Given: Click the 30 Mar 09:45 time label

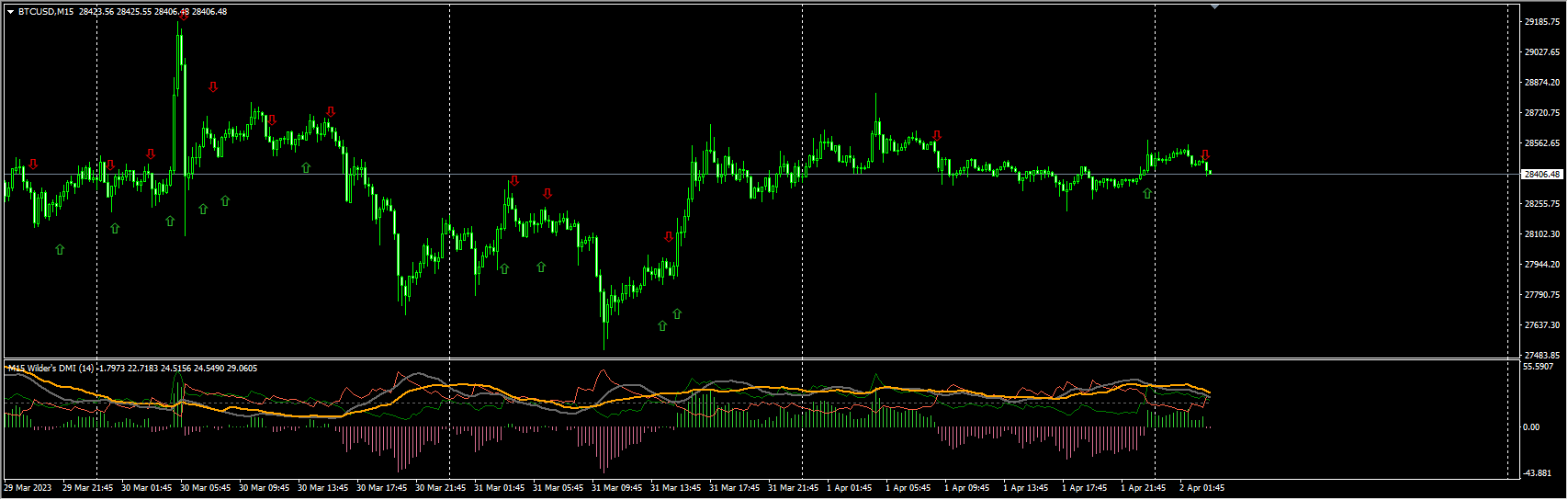Looking at the screenshot, I should click(x=264, y=488).
